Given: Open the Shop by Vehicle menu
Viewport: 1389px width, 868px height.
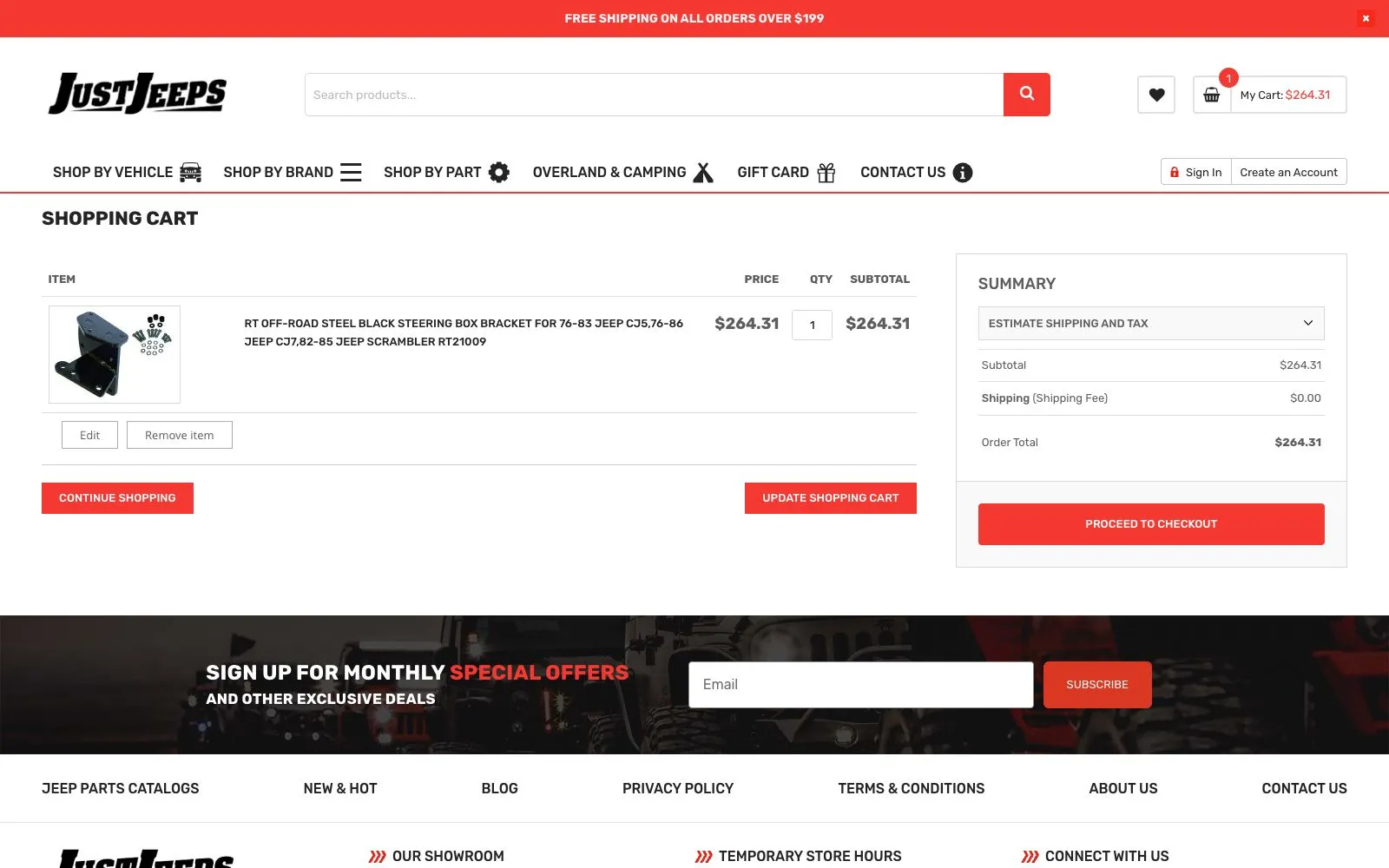Looking at the screenshot, I should pyautogui.click(x=113, y=172).
